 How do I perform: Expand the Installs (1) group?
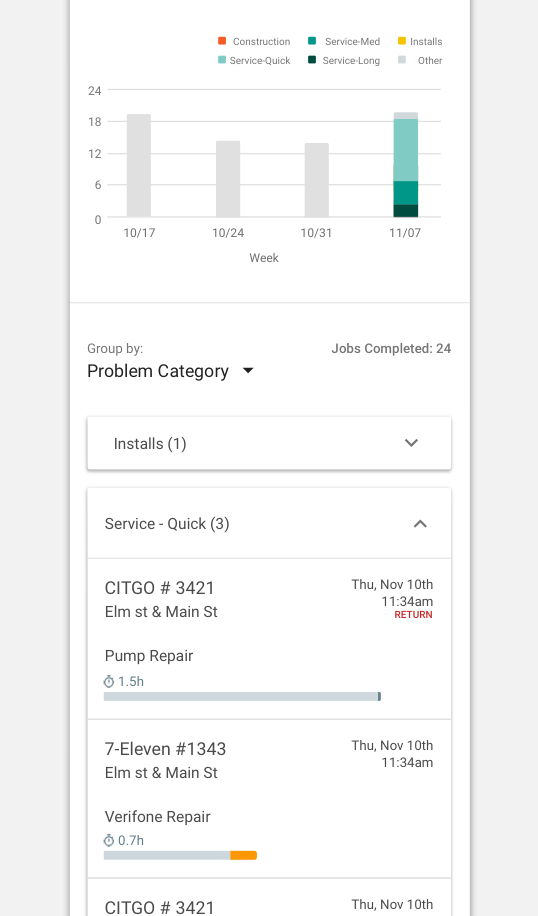pos(269,443)
